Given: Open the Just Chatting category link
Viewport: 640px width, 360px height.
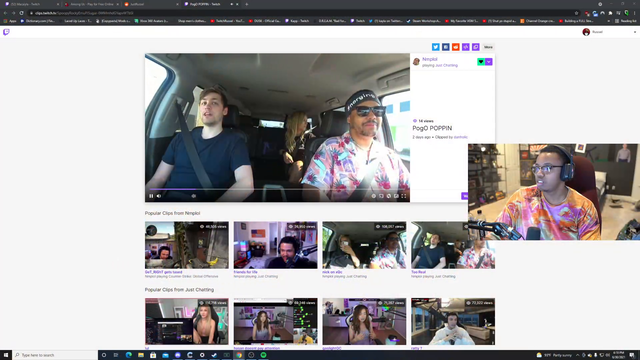Looking at the screenshot, I should click(447, 65).
